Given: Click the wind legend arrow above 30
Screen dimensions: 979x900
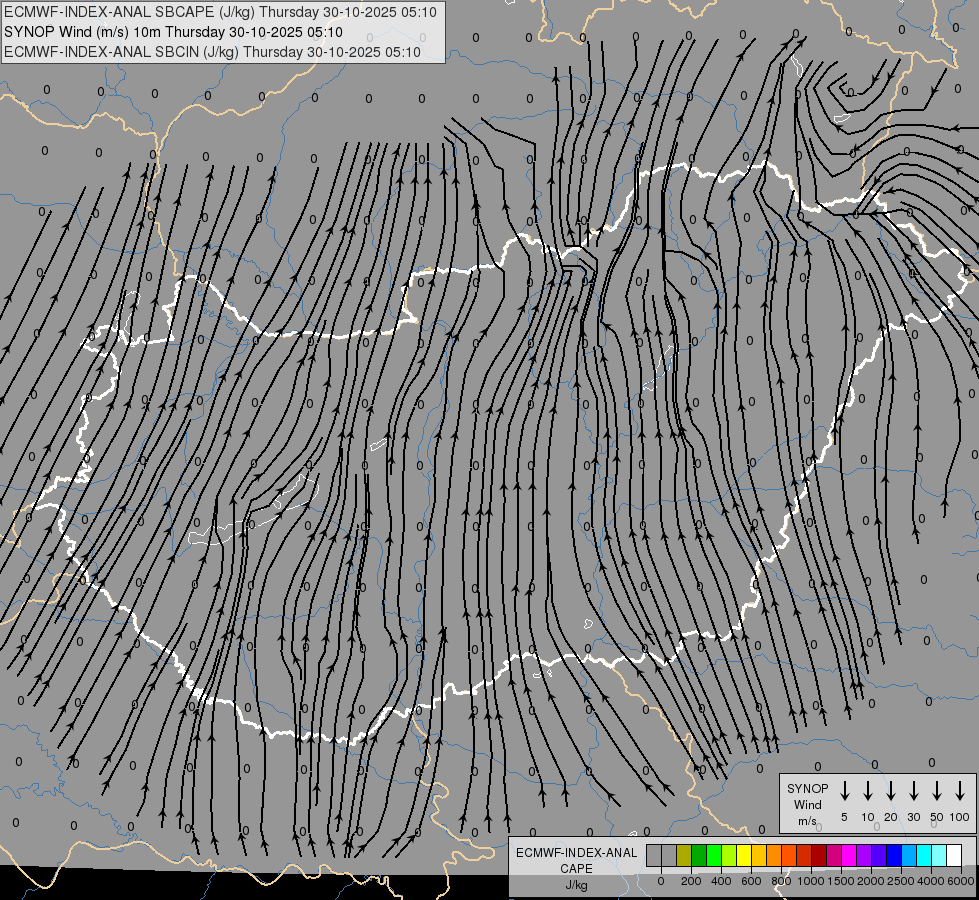Looking at the screenshot, I should point(913,791).
